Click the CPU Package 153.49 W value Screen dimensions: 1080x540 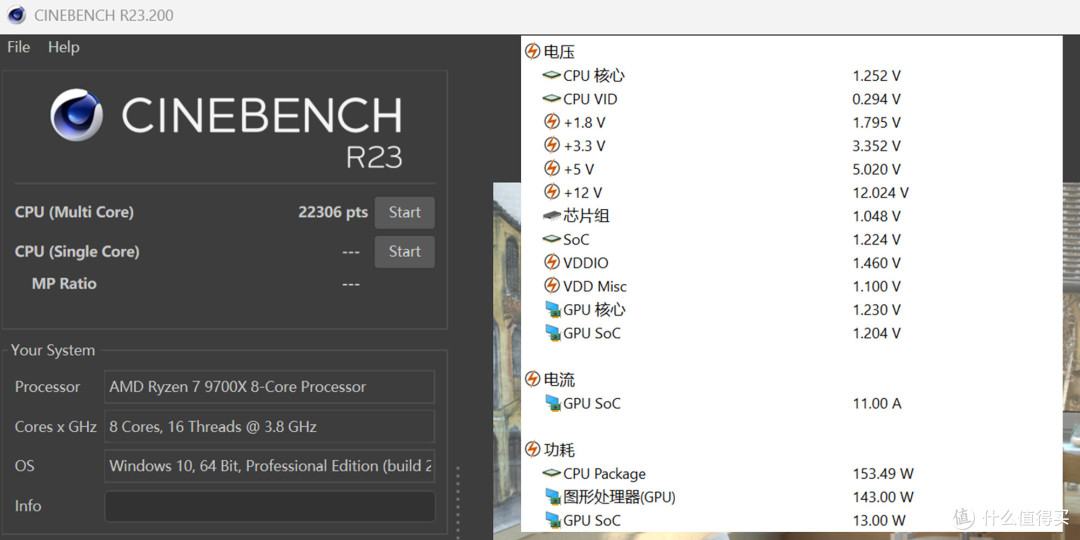tap(883, 474)
